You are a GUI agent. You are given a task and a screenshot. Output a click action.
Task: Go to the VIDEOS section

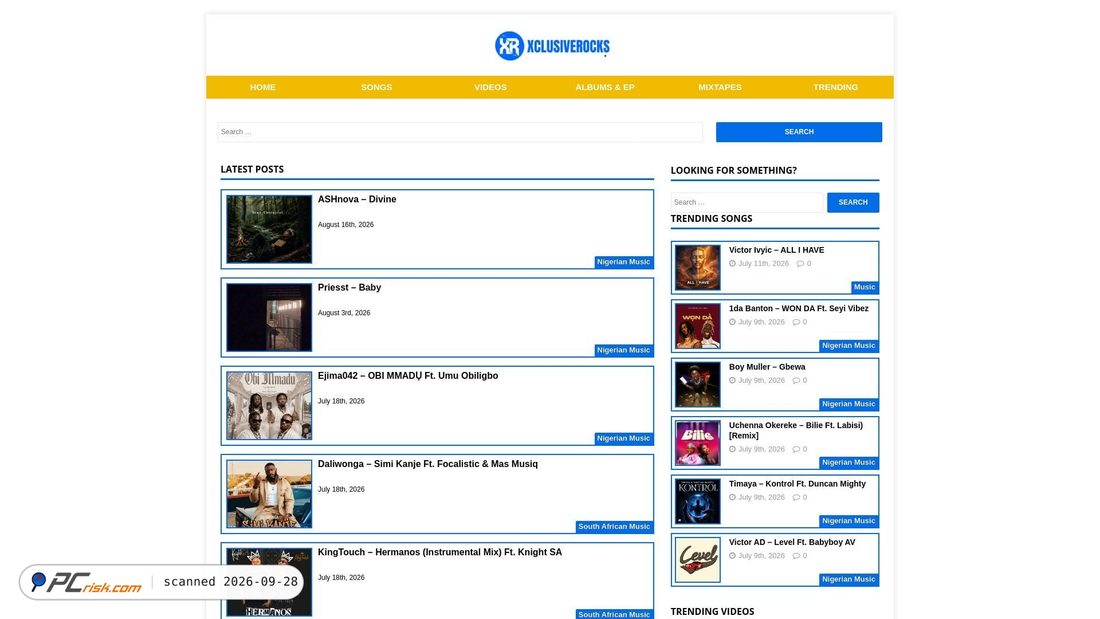[490, 87]
